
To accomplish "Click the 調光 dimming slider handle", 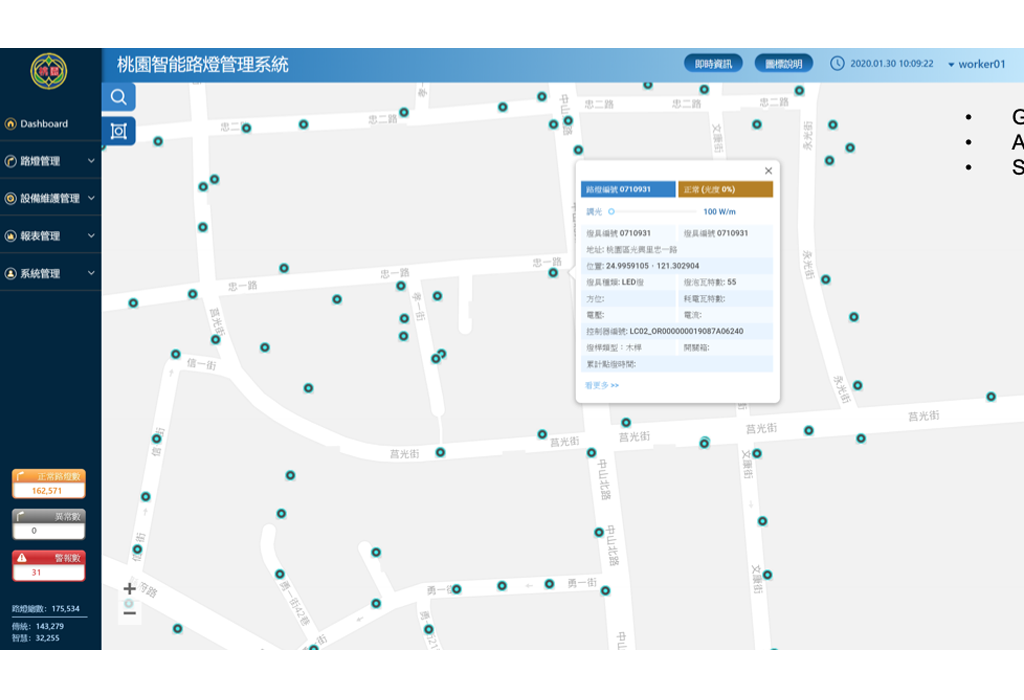I will point(611,212).
